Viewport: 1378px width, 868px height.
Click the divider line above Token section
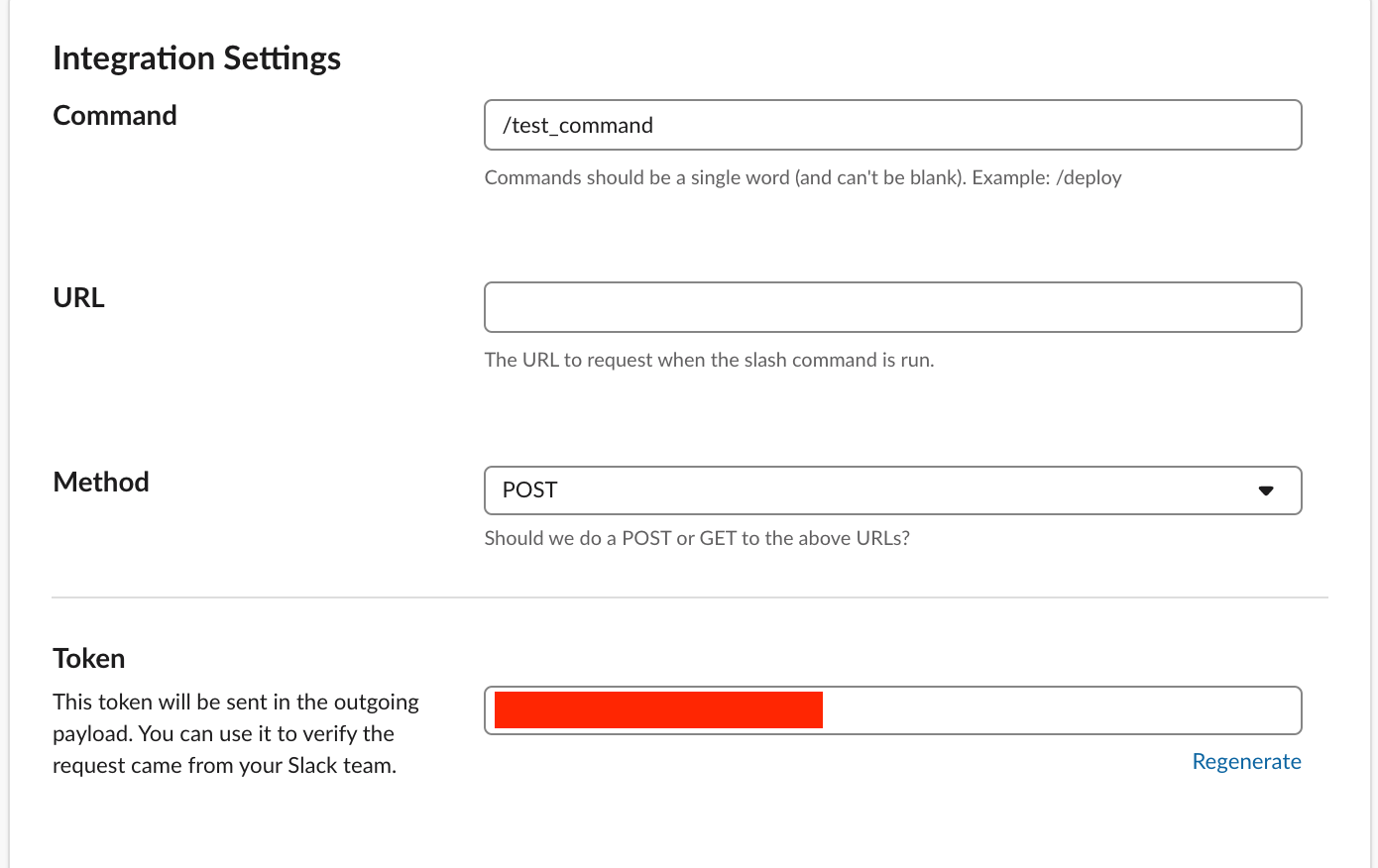pos(689,597)
